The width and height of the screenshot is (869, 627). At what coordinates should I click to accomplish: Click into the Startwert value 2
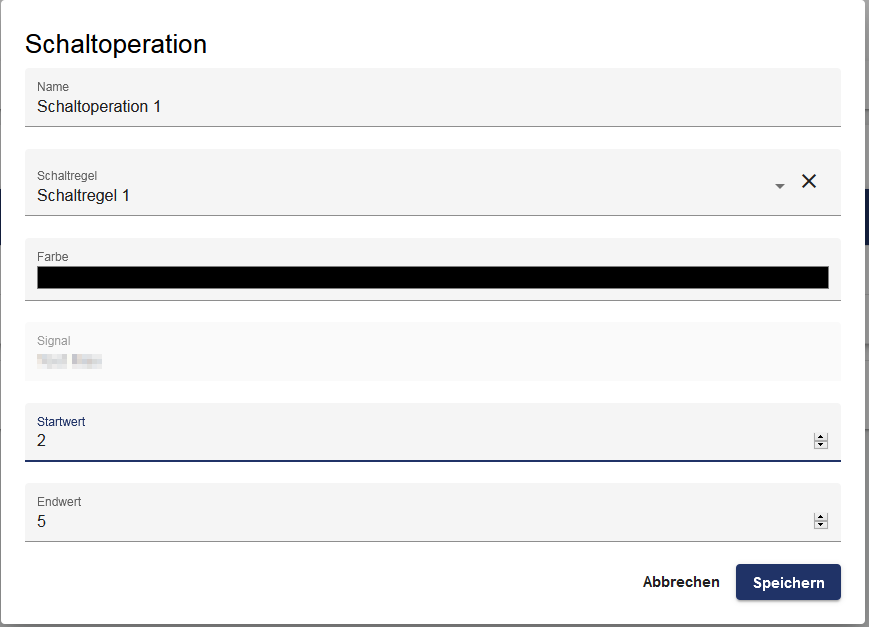400,441
